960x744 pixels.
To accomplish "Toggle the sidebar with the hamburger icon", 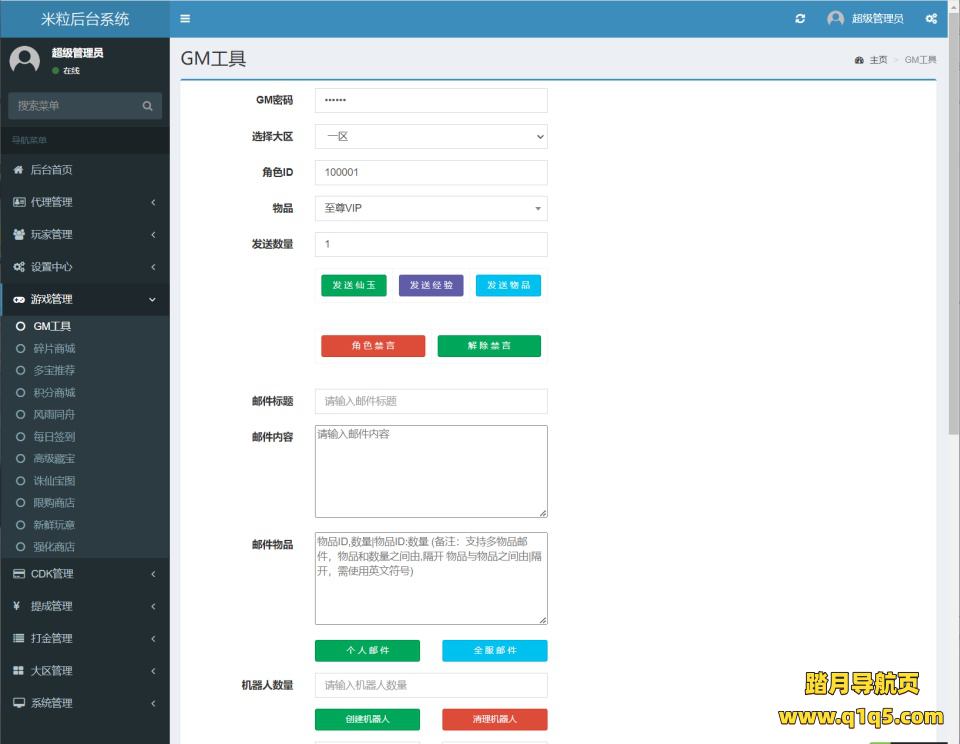I will coord(185,19).
